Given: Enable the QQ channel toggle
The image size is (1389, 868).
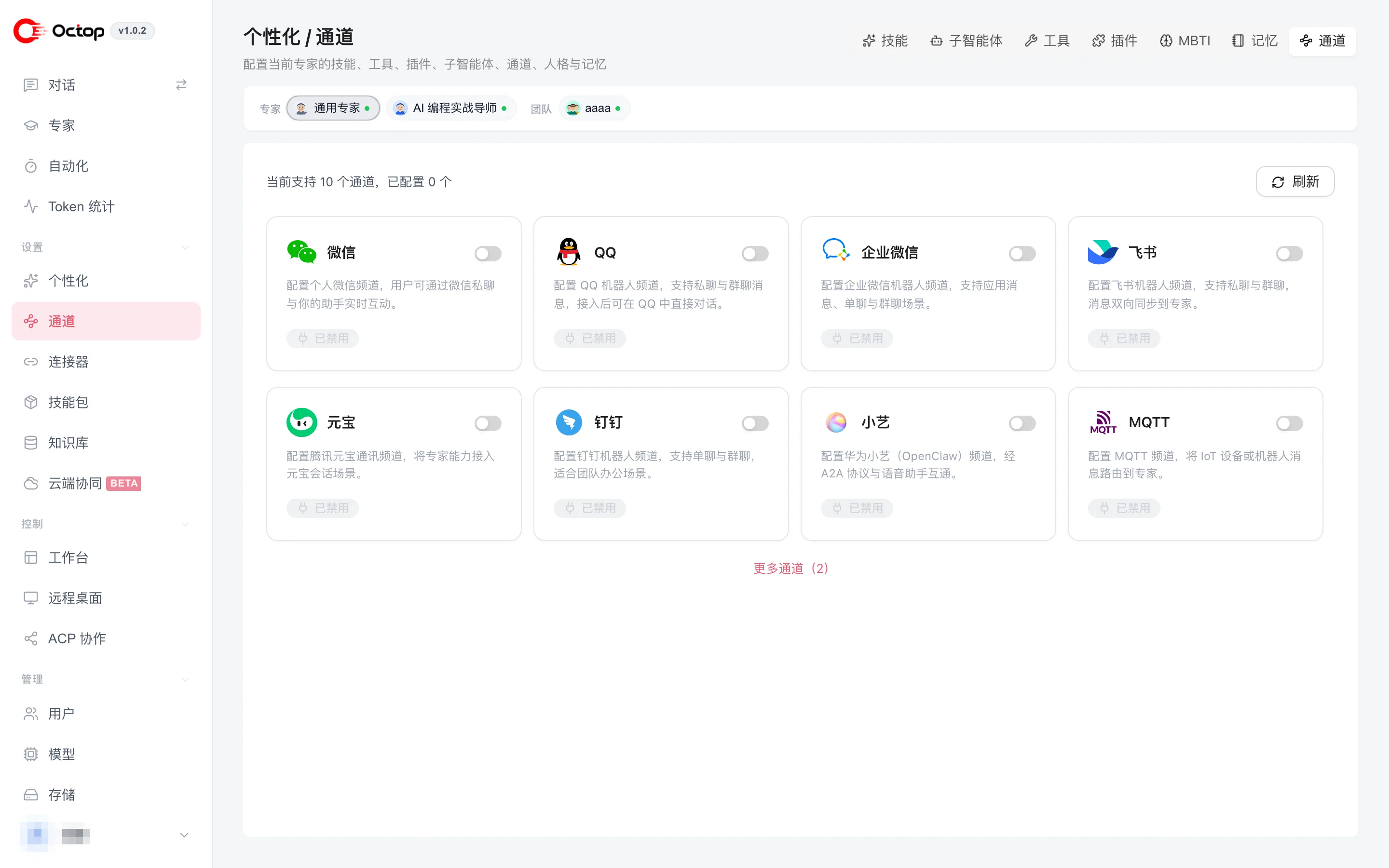Looking at the screenshot, I should 755,253.
